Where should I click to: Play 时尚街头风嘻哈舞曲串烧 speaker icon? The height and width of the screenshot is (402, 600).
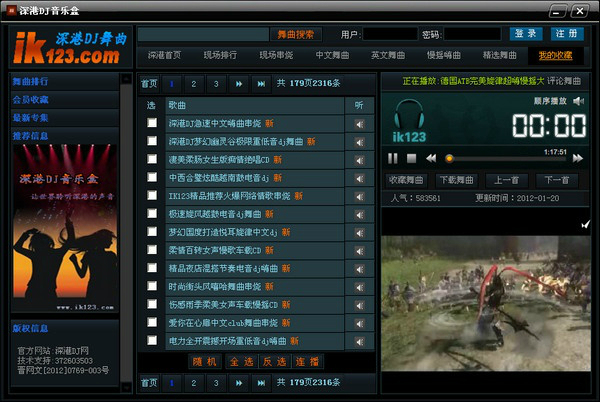coord(359,287)
